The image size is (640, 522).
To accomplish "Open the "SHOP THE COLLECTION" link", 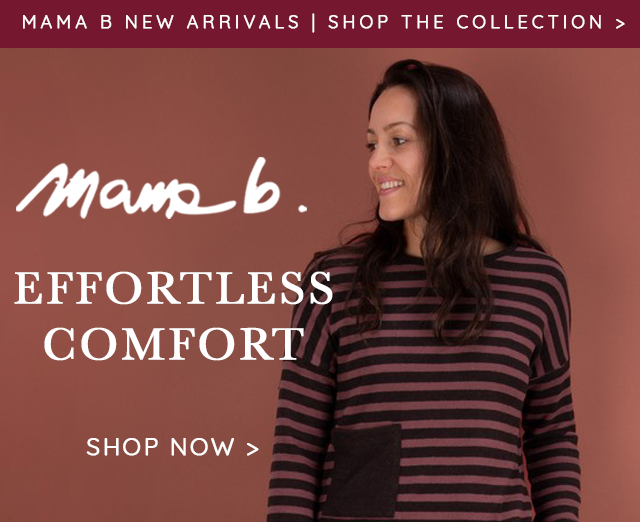I will point(465,22).
